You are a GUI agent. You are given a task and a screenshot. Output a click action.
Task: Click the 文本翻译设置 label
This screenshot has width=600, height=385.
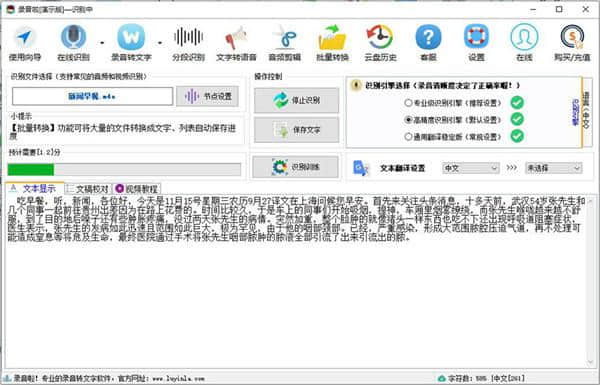coord(402,168)
